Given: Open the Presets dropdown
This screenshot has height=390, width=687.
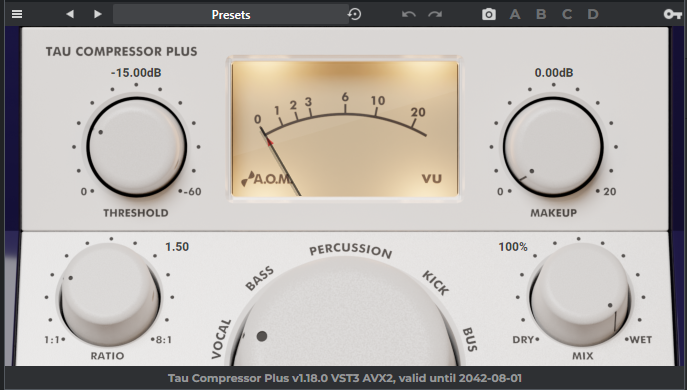Looking at the screenshot, I should (x=231, y=14).
